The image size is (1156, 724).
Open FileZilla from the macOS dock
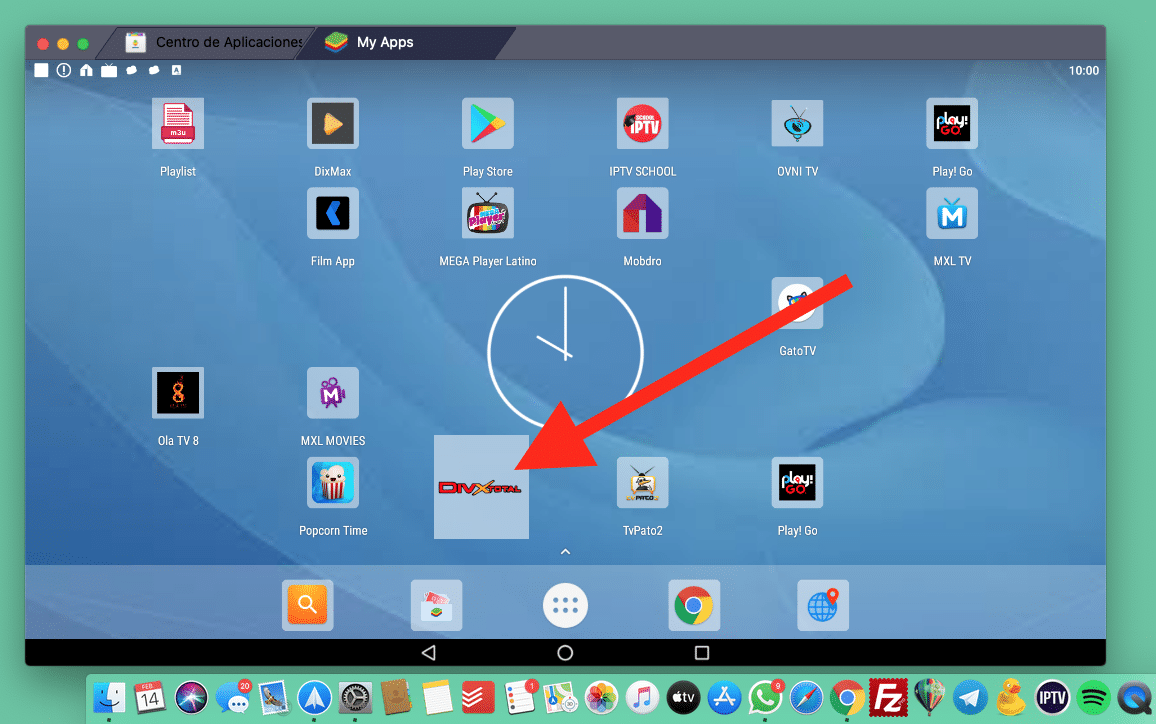(889, 697)
